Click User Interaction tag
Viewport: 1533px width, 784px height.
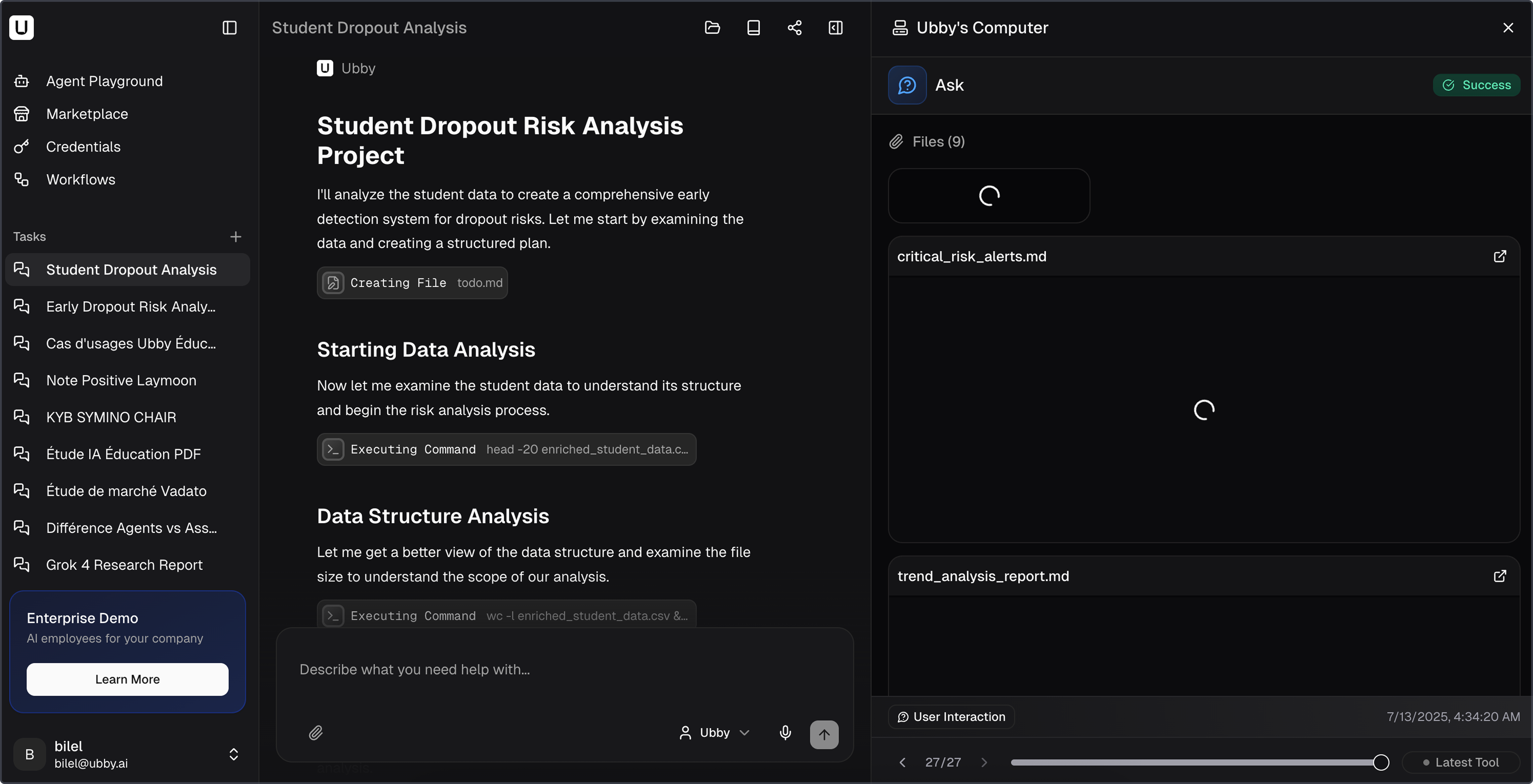[x=951, y=717]
